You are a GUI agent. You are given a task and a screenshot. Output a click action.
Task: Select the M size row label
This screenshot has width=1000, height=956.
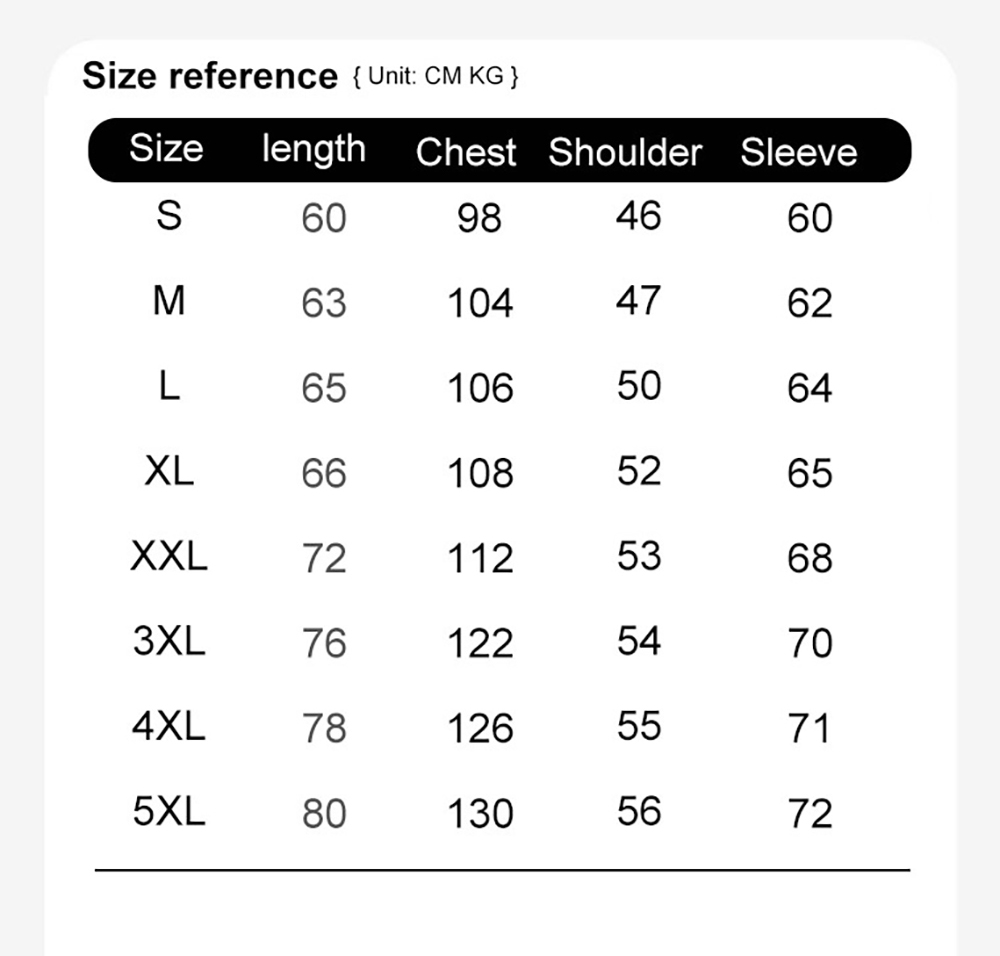pos(169,300)
